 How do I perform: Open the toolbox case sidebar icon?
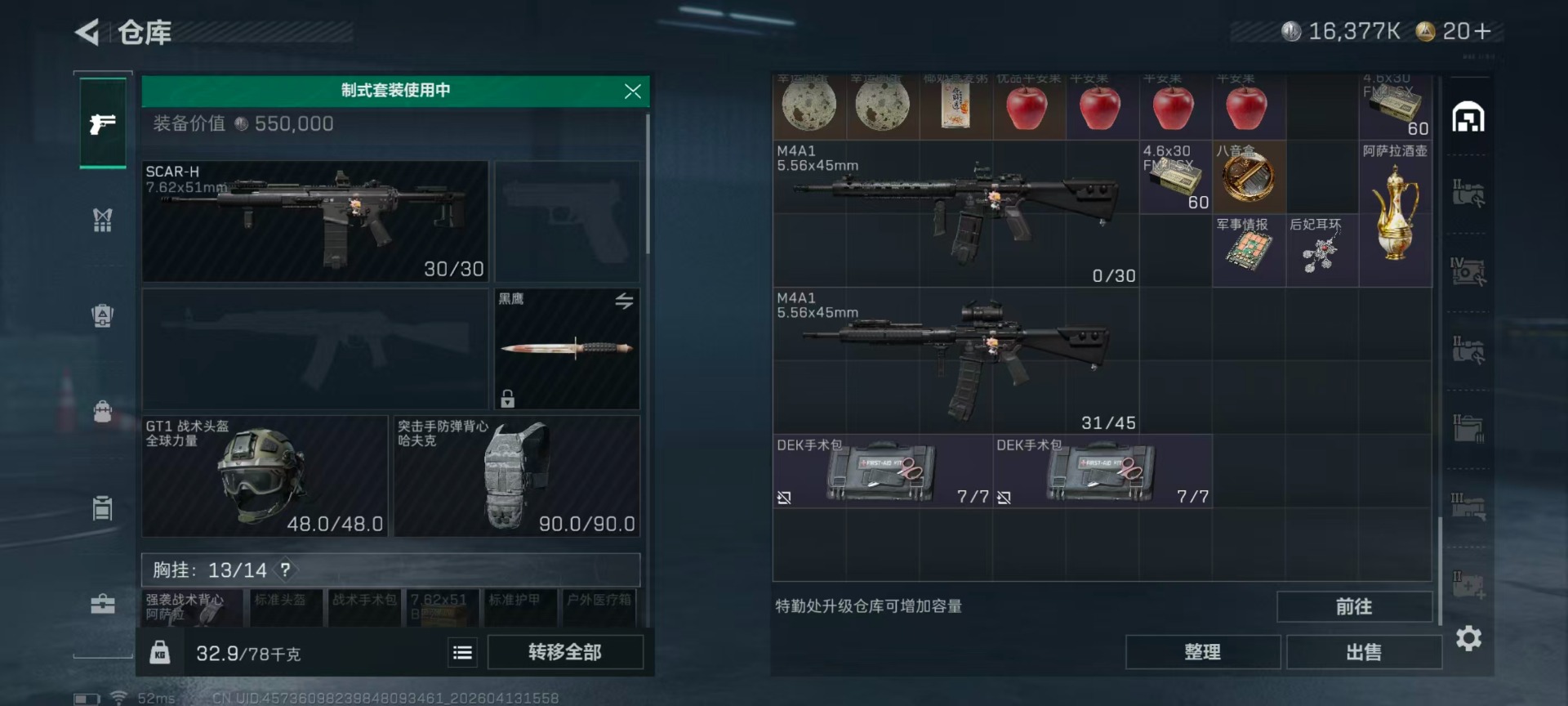(102, 604)
